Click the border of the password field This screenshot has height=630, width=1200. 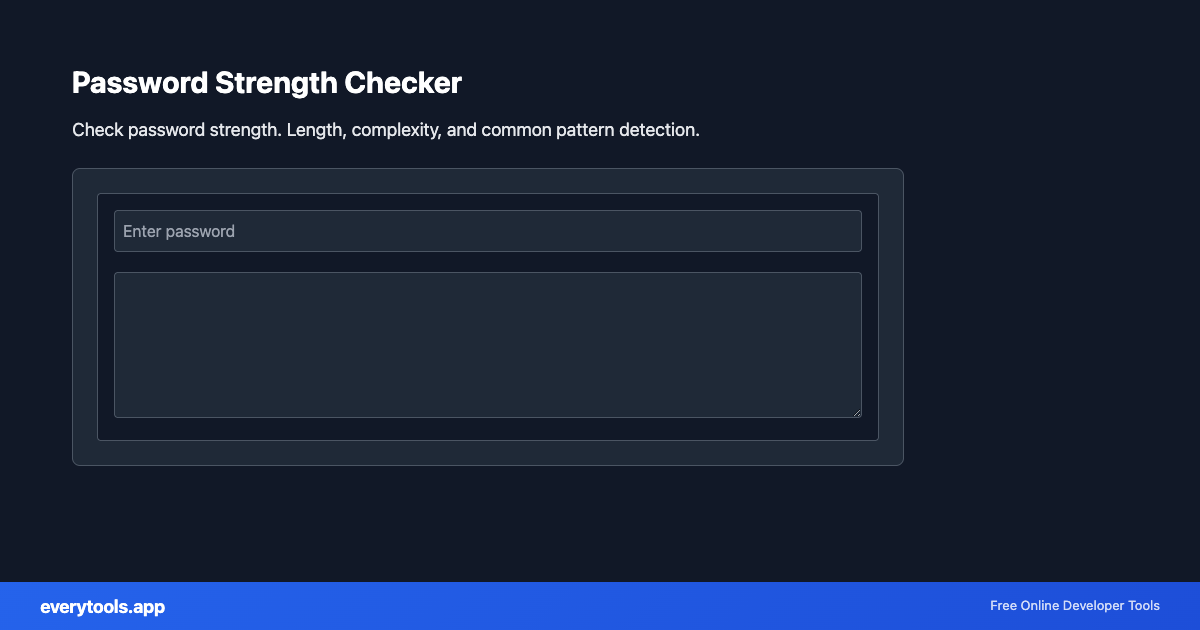pos(487,210)
